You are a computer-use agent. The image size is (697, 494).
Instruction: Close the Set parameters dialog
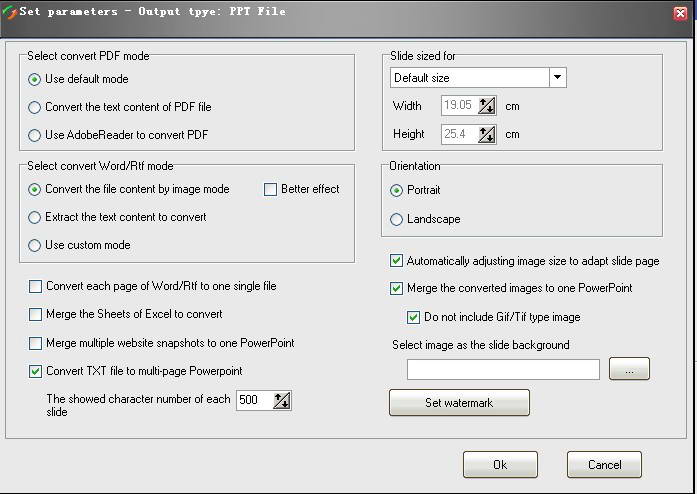(x=680, y=12)
